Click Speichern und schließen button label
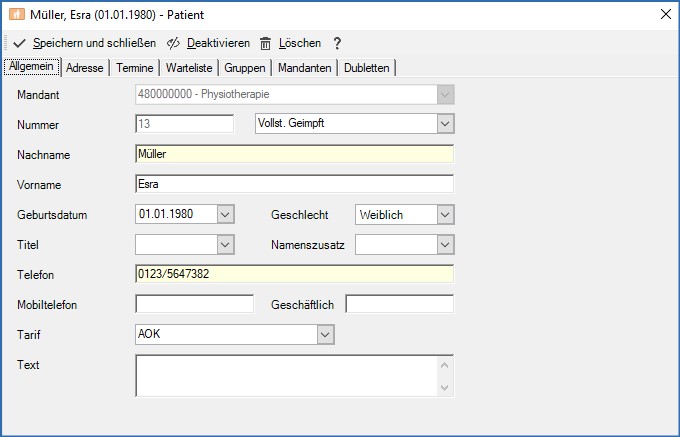The width and height of the screenshot is (680, 437). (94, 43)
